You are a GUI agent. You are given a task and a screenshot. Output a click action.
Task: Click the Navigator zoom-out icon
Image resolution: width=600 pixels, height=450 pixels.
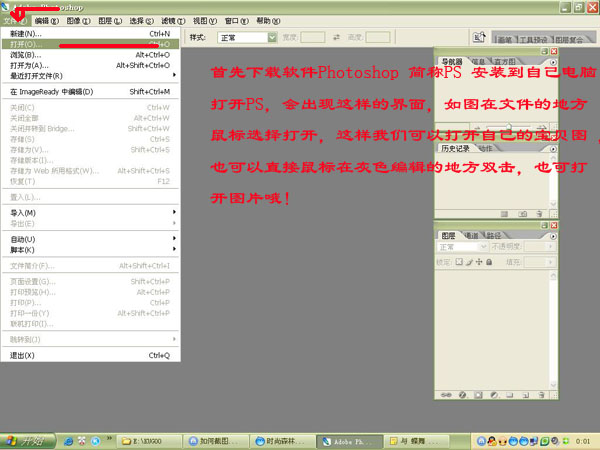477,127
